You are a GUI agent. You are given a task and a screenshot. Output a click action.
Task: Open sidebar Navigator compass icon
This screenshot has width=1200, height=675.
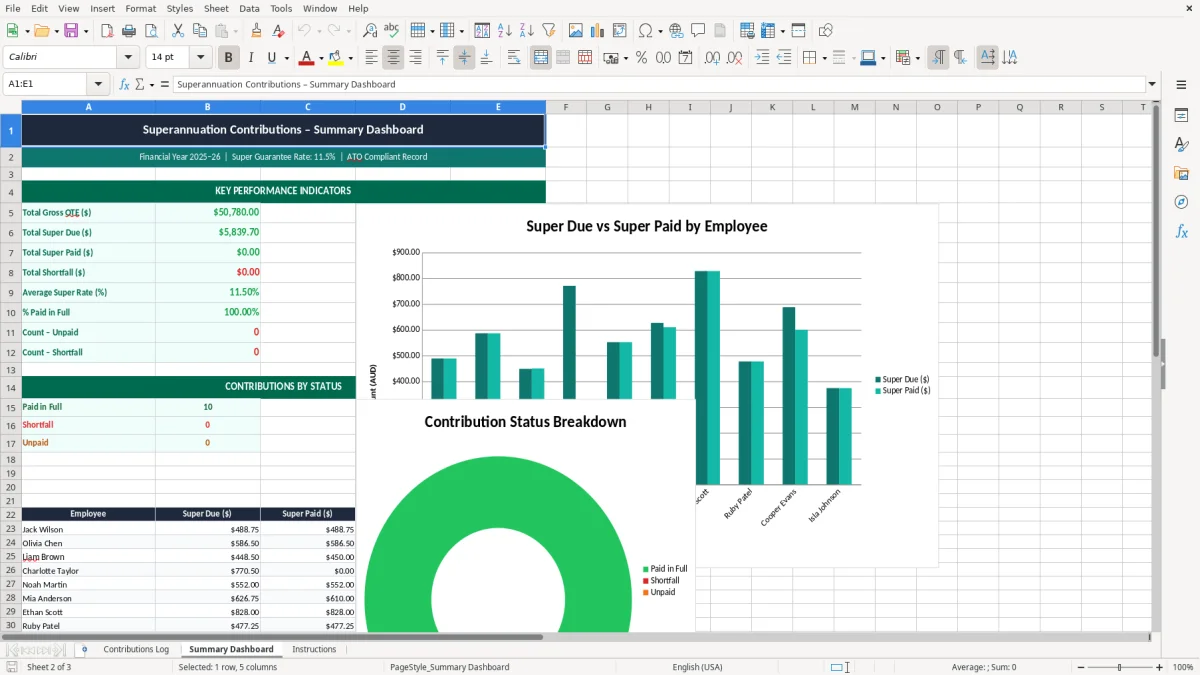(1181, 202)
